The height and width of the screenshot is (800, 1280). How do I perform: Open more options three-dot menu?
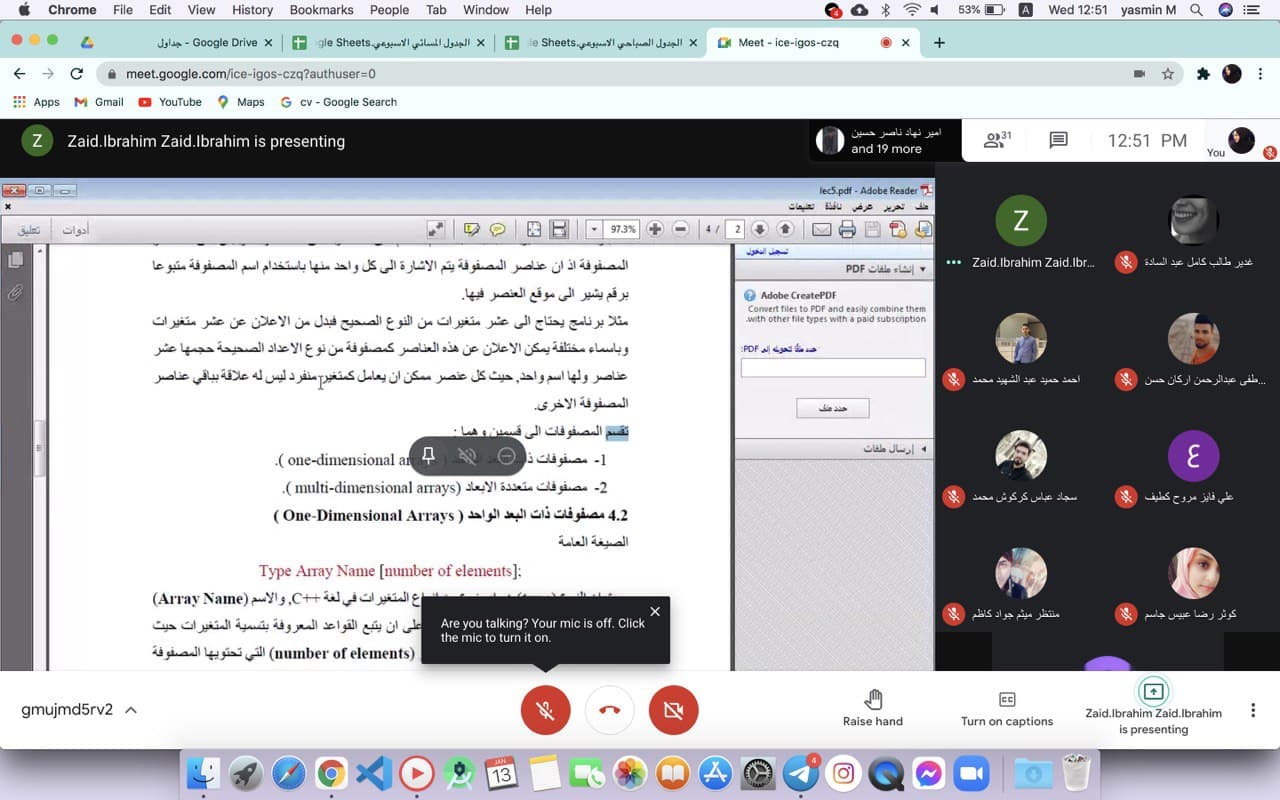coord(1252,710)
